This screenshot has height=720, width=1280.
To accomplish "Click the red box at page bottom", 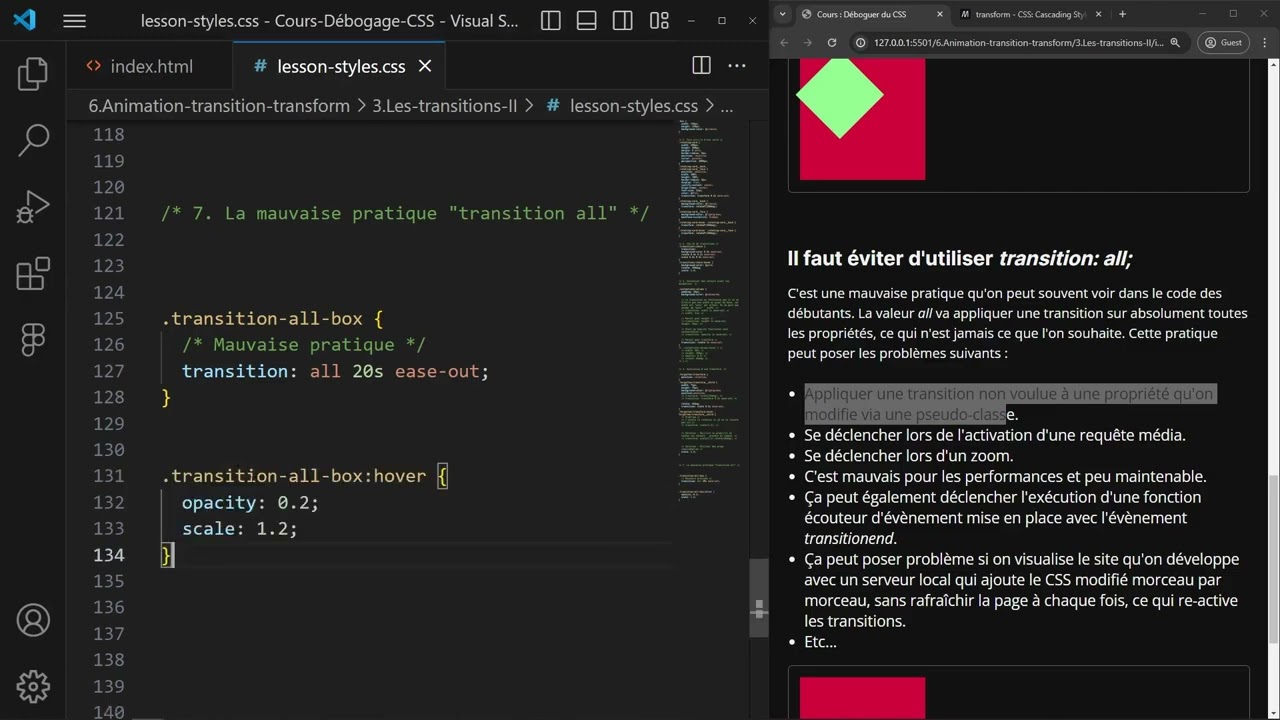I will tap(862, 698).
